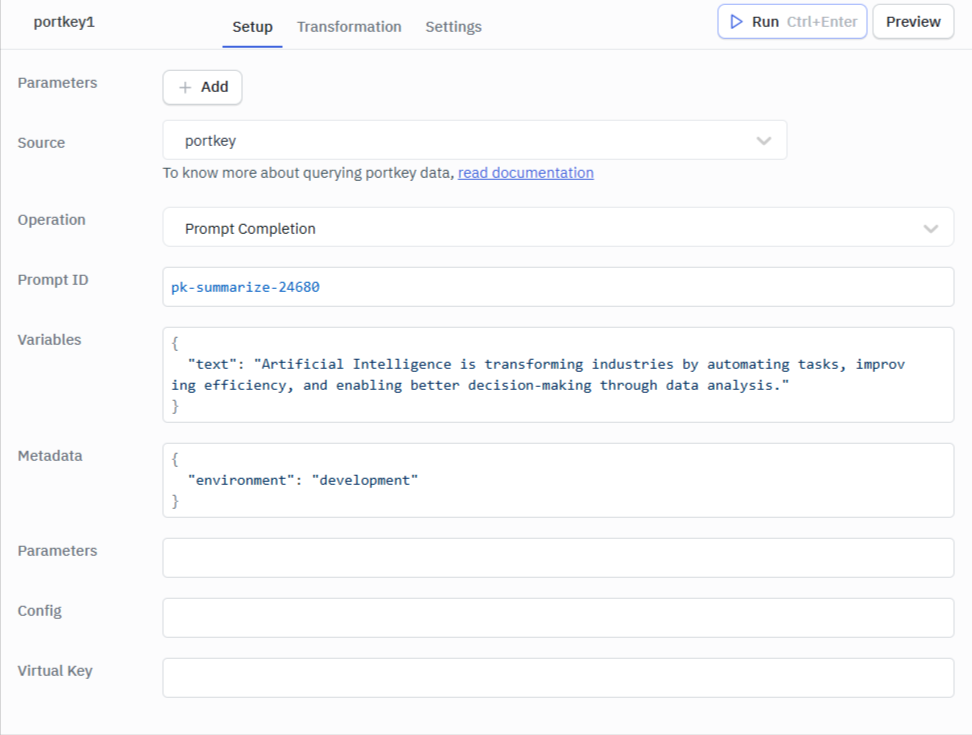The height and width of the screenshot is (735, 972).
Task: Switch to the Transformation tab
Action: tap(349, 27)
